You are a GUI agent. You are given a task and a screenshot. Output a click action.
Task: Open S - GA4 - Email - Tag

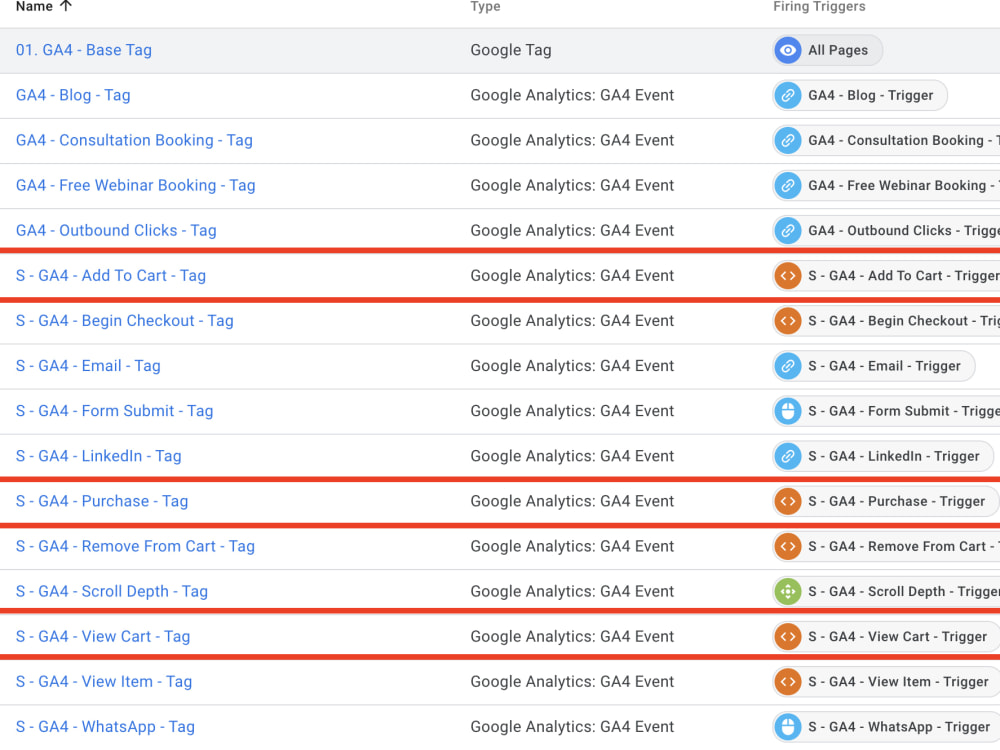click(88, 366)
